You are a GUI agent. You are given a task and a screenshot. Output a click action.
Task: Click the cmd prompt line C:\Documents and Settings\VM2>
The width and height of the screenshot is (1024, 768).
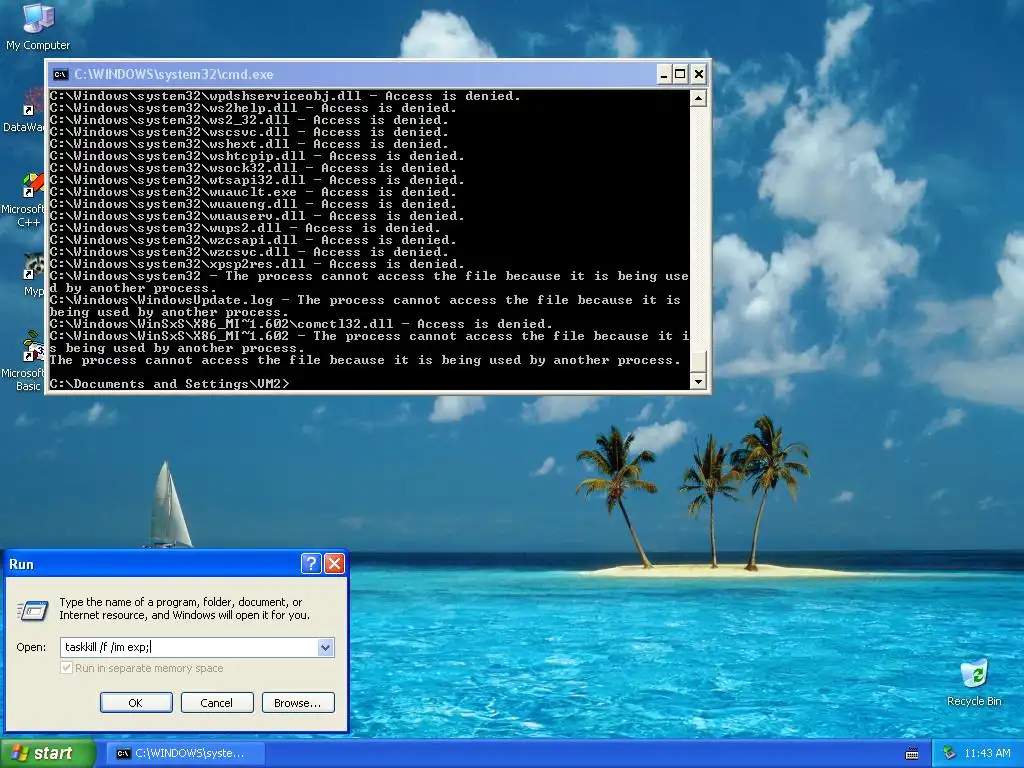pyautogui.click(x=170, y=384)
